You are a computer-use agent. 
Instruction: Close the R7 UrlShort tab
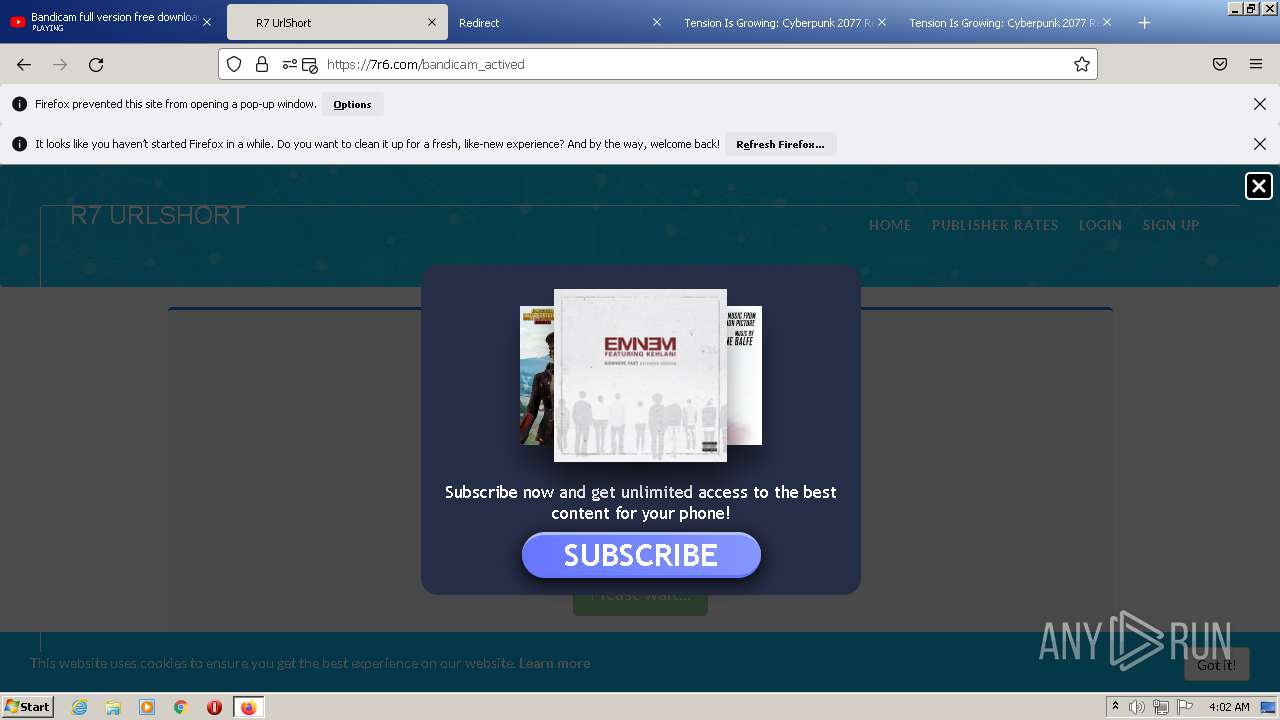pos(432,22)
